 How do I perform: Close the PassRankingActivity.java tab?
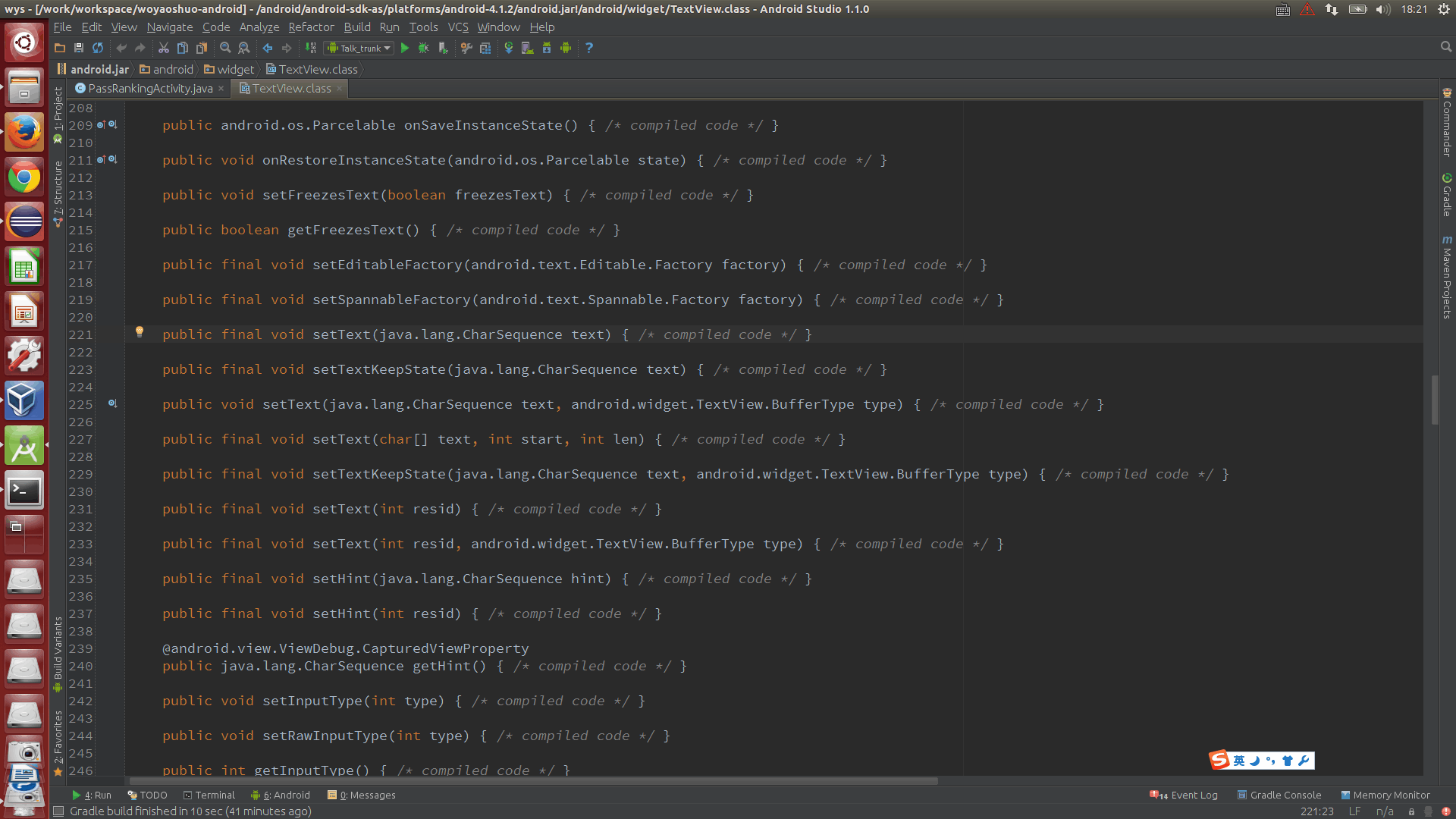pyautogui.click(x=221, y=89)
